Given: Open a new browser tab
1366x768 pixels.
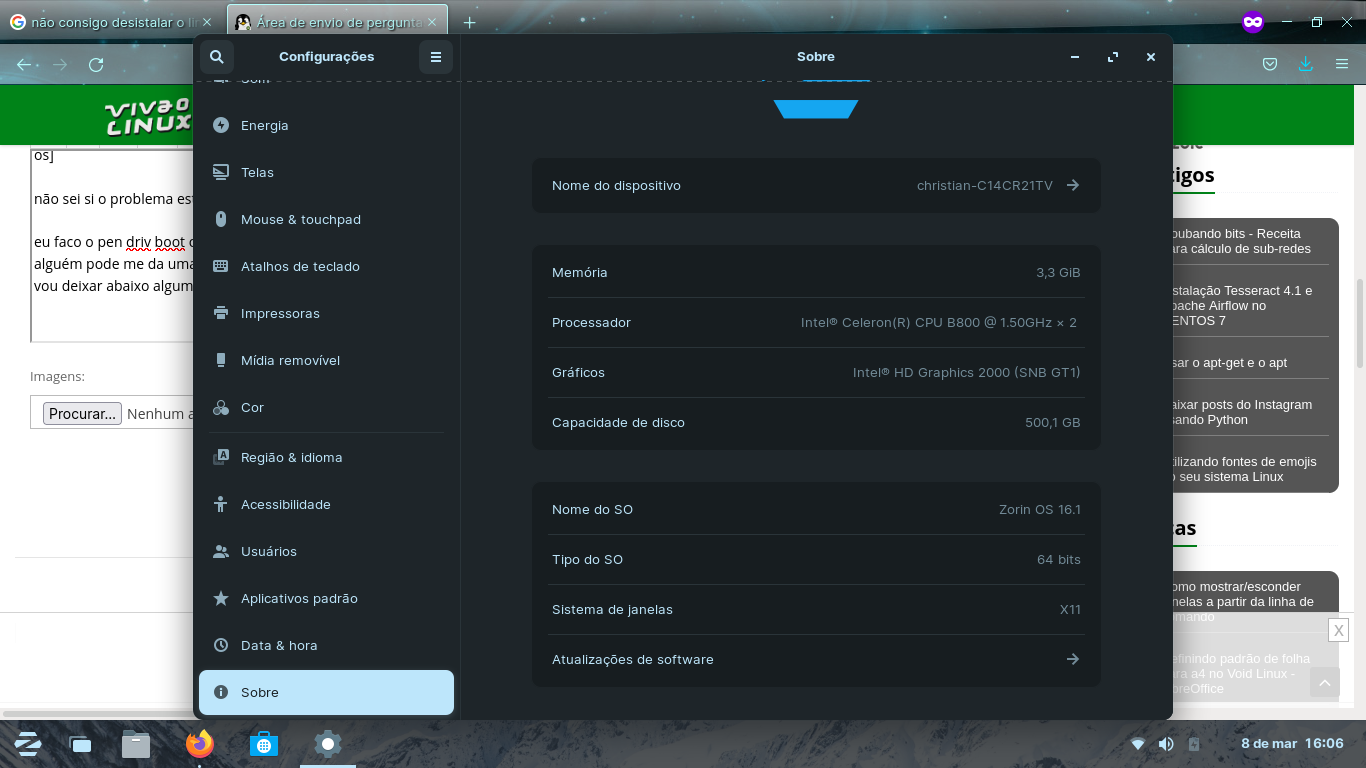Looking at the screenshot, I should coord(469,22).
